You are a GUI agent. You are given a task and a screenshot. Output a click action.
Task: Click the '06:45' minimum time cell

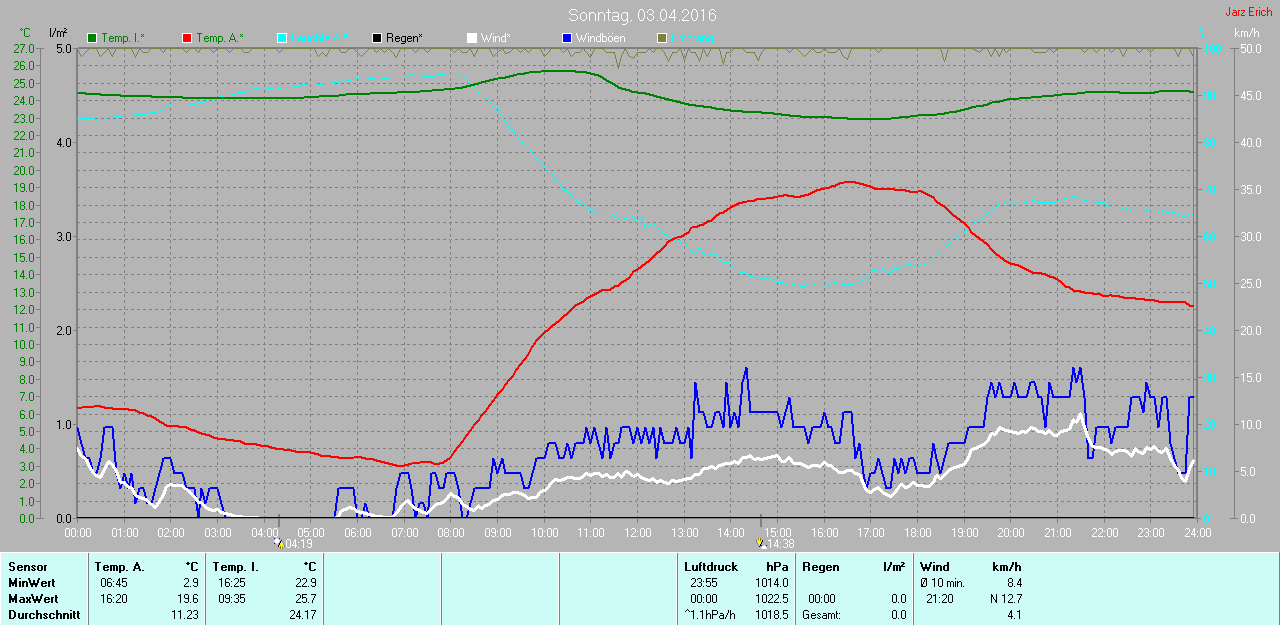pos(113,582)
